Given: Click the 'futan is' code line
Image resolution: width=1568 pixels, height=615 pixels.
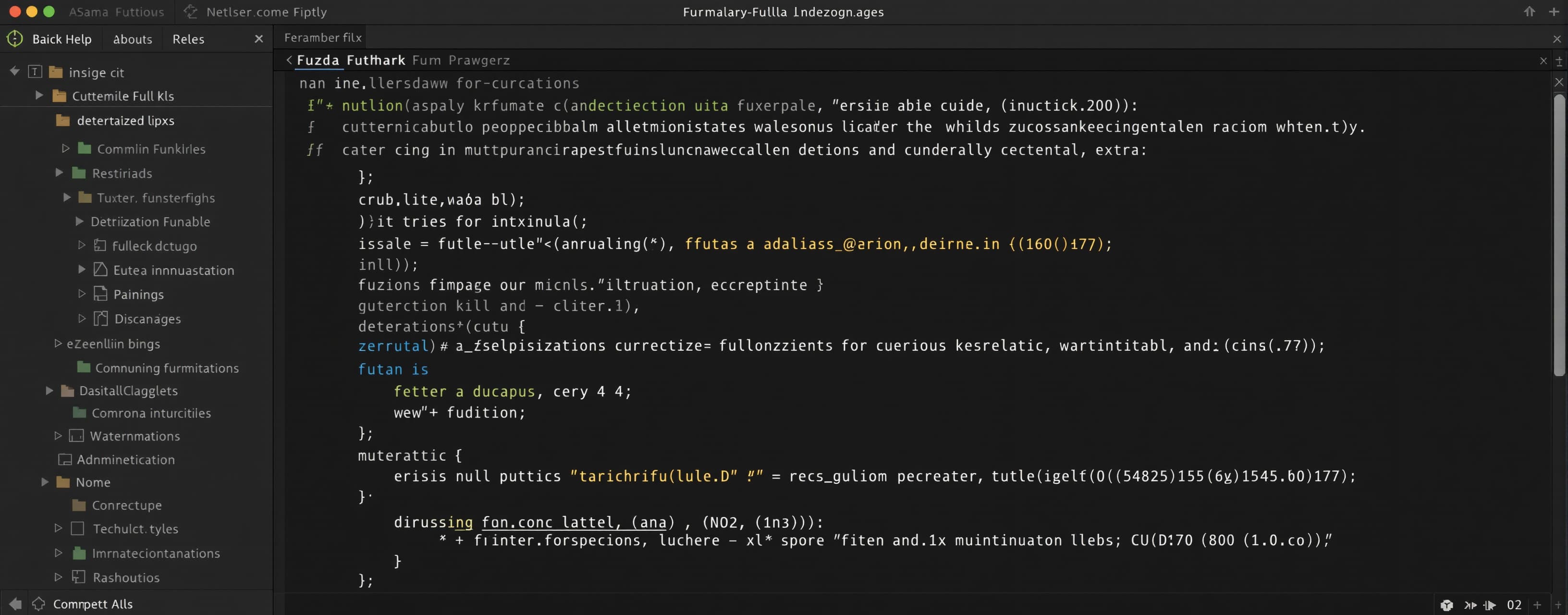Looking at the screenshot, I should point(393,369).
